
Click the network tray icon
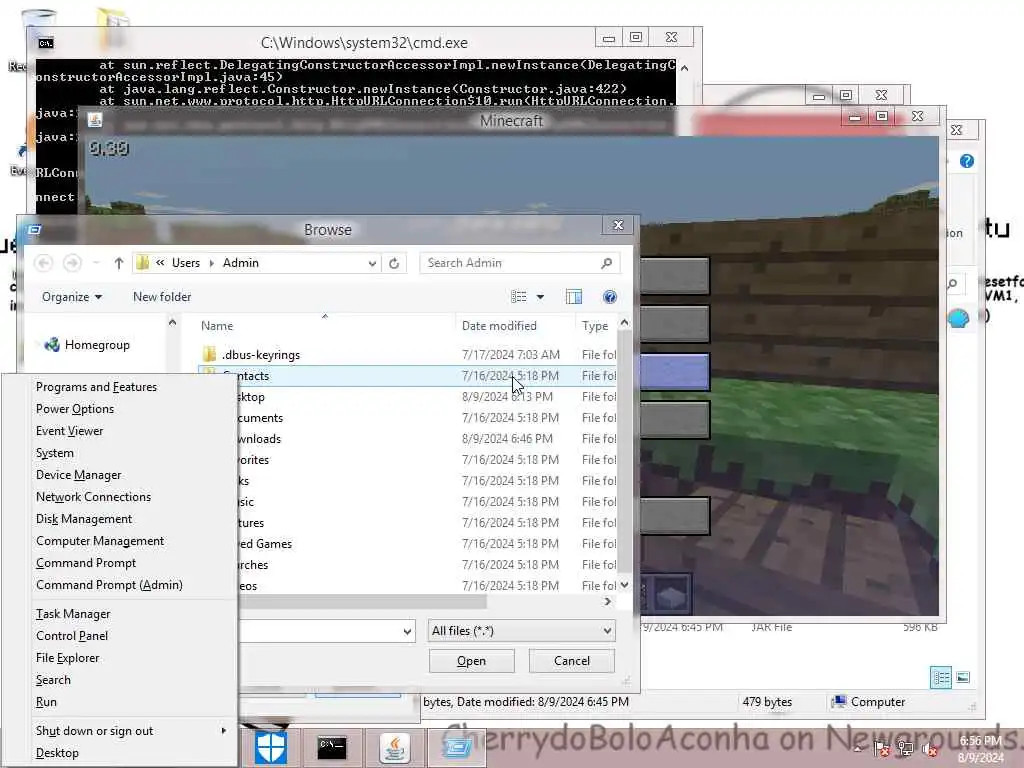click(x=905, y=749)
